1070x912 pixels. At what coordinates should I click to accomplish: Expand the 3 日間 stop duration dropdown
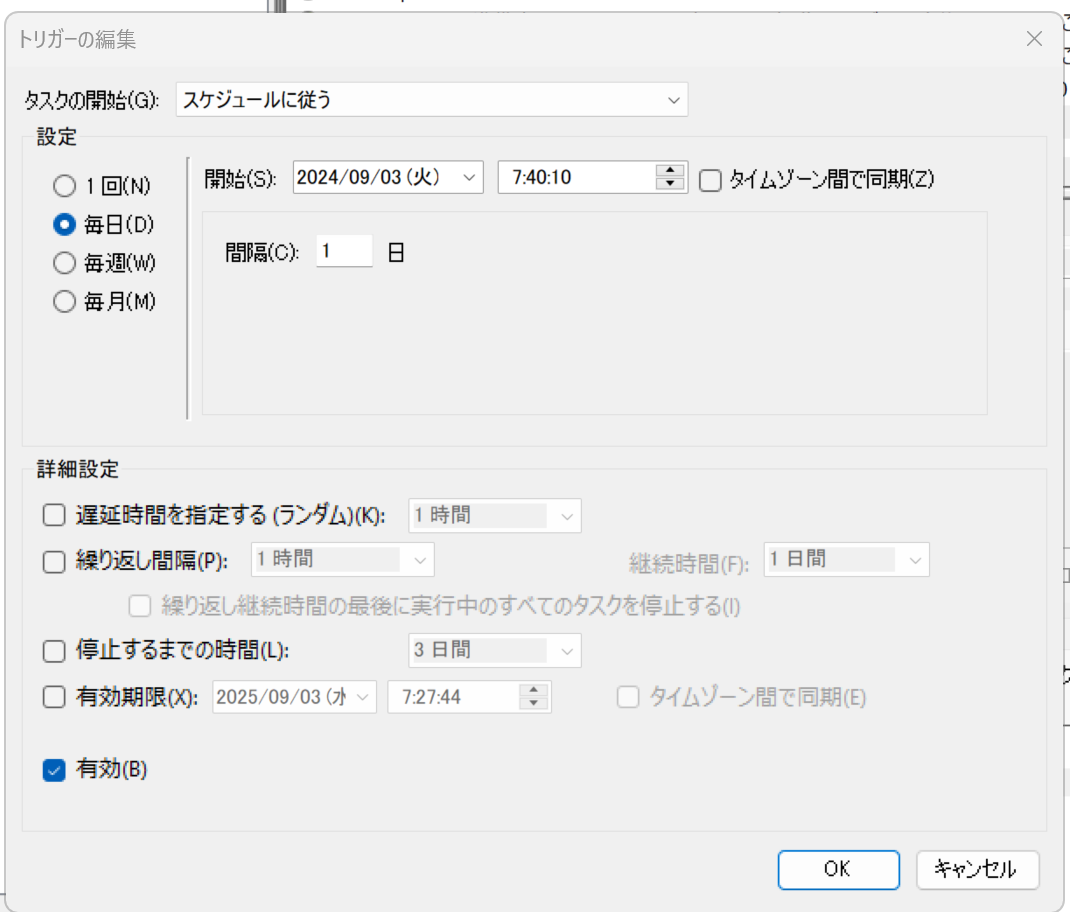(x=566, y=651)
